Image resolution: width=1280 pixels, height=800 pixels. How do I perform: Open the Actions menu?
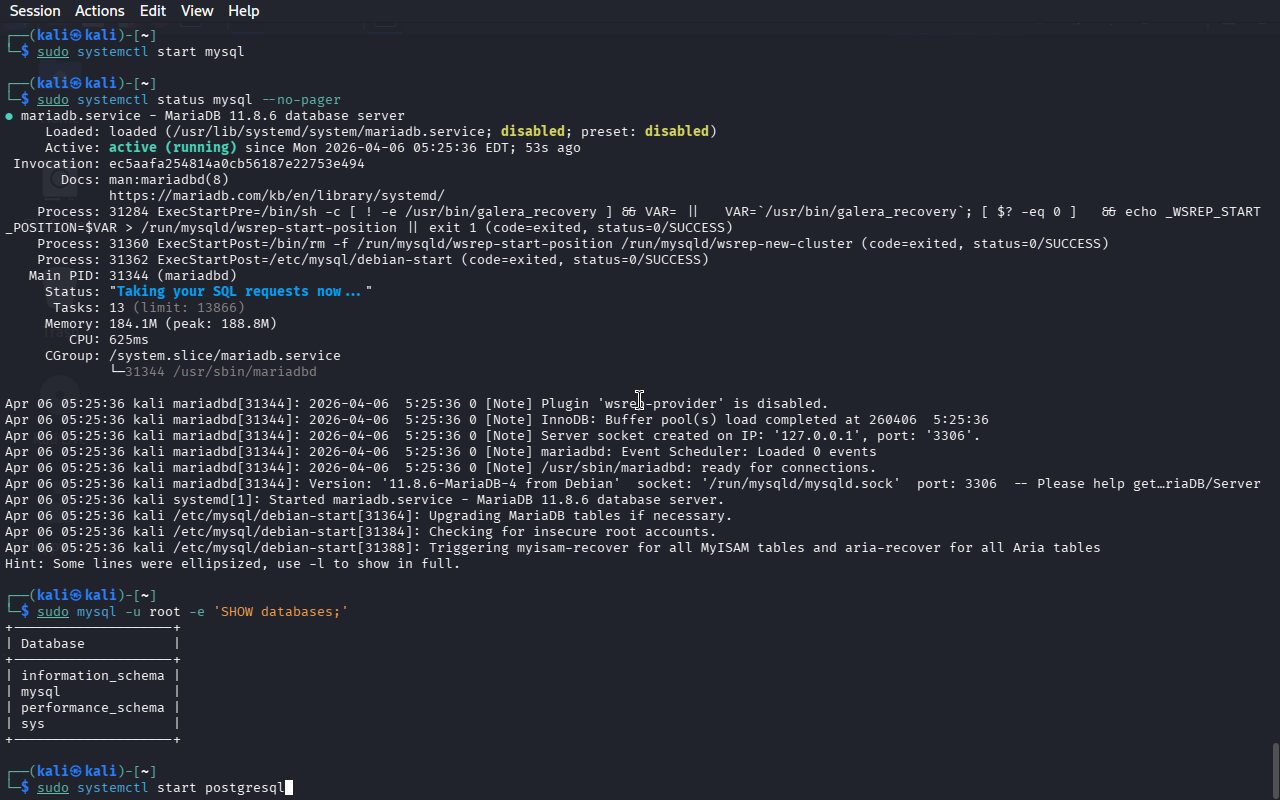[100, 11]
